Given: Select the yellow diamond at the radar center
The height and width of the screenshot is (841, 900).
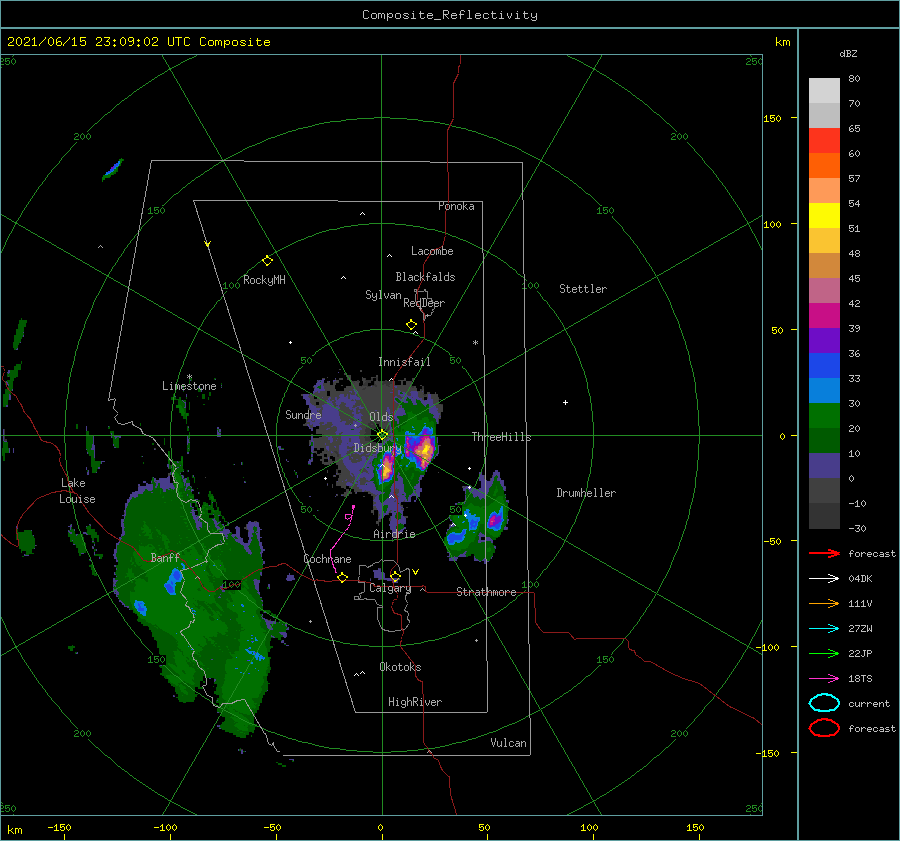Looking at the screenshot, I should click(382, 435).
